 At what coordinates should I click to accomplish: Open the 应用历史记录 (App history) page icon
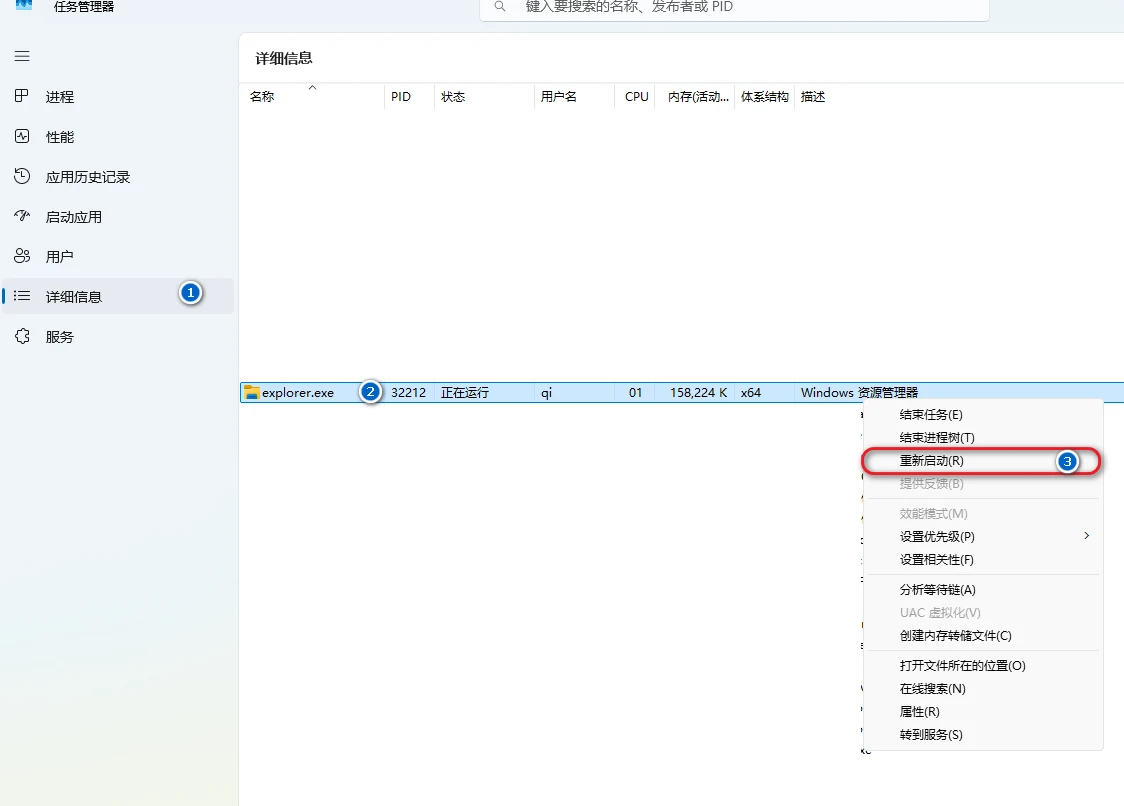click(x=22, y=176)
